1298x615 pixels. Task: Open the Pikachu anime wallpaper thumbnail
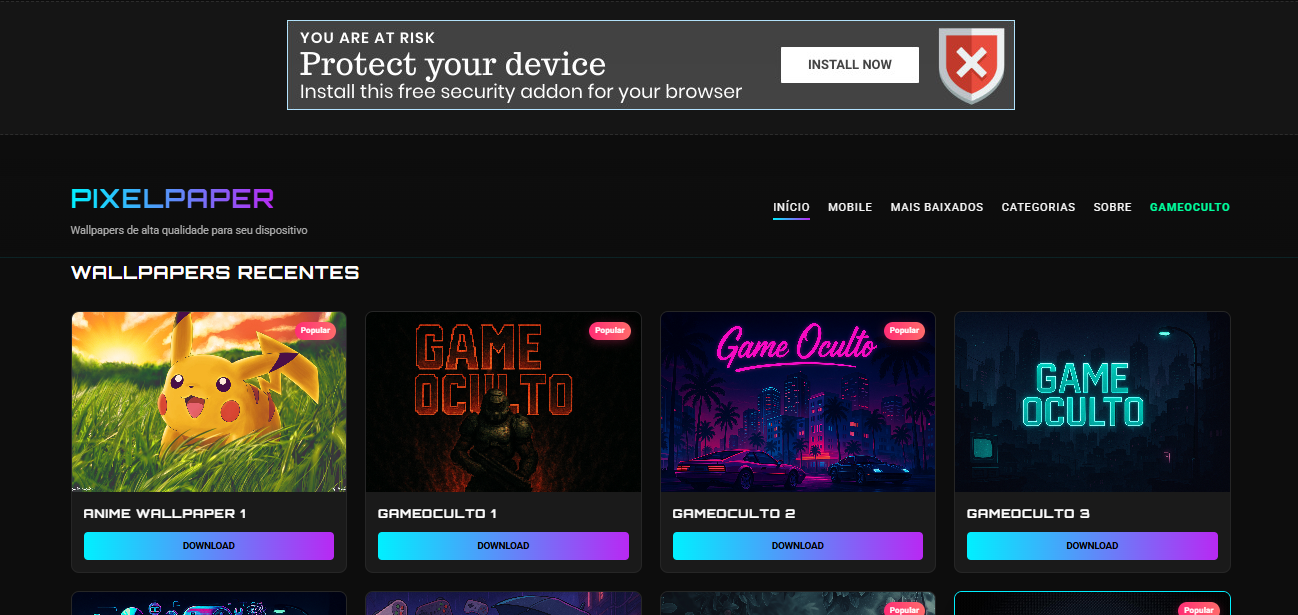click(209, 402)
